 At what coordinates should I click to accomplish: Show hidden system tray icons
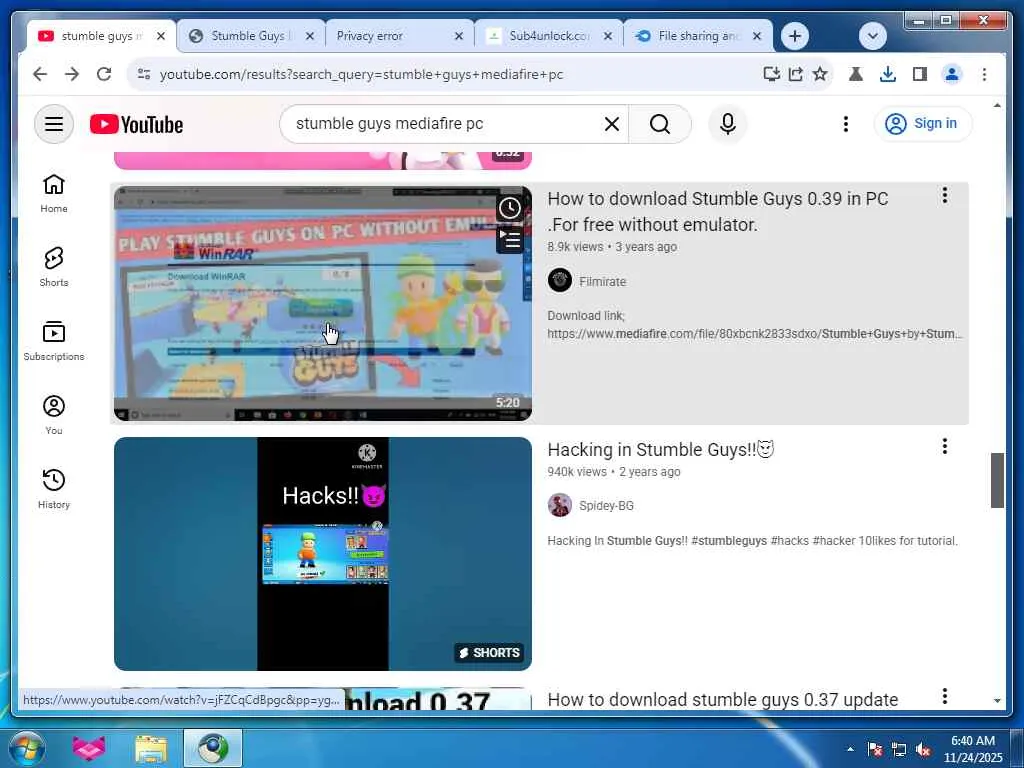coord(850,749)
